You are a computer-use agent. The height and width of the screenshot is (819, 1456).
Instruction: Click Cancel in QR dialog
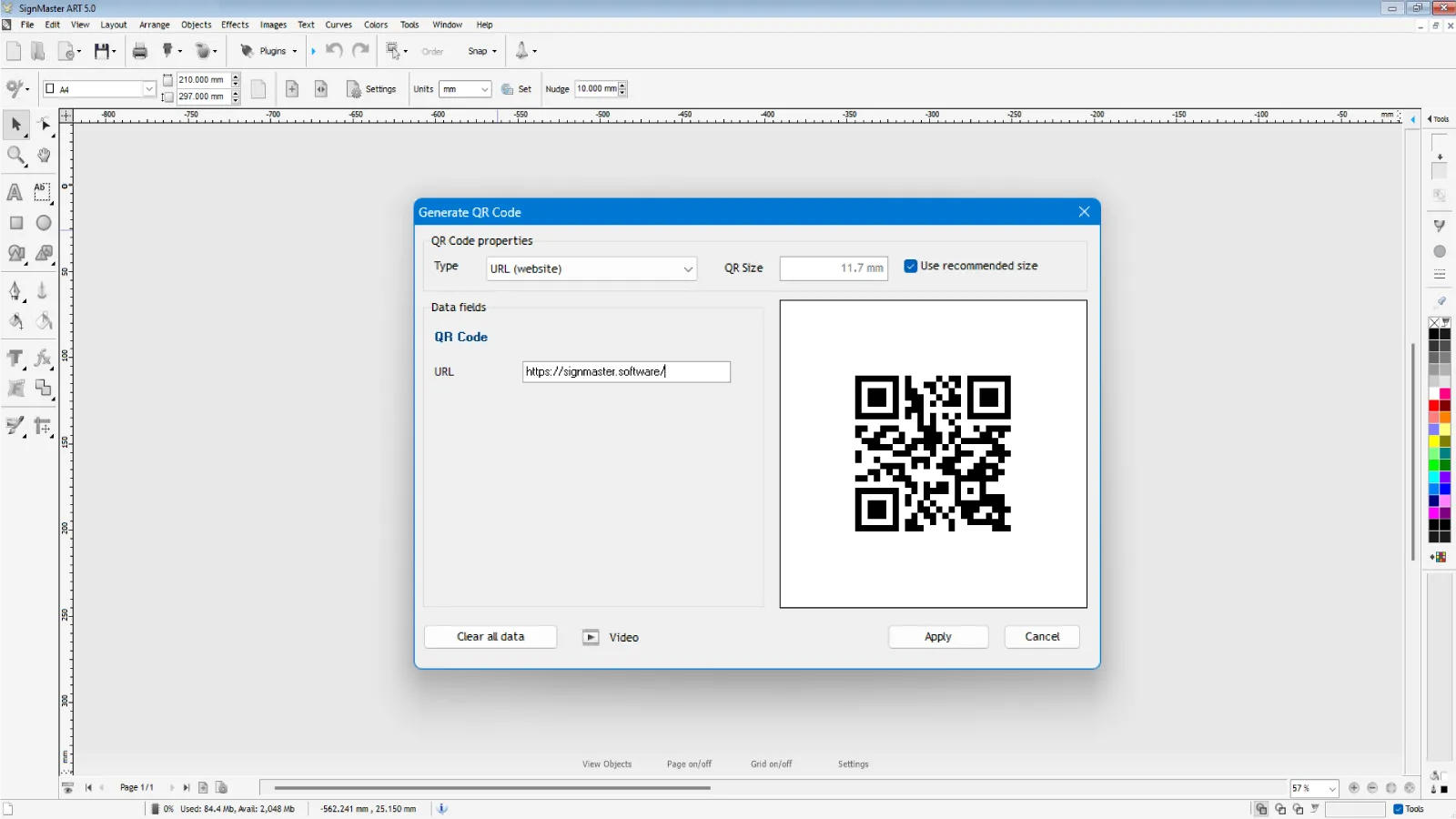(x=1042, y=637)
